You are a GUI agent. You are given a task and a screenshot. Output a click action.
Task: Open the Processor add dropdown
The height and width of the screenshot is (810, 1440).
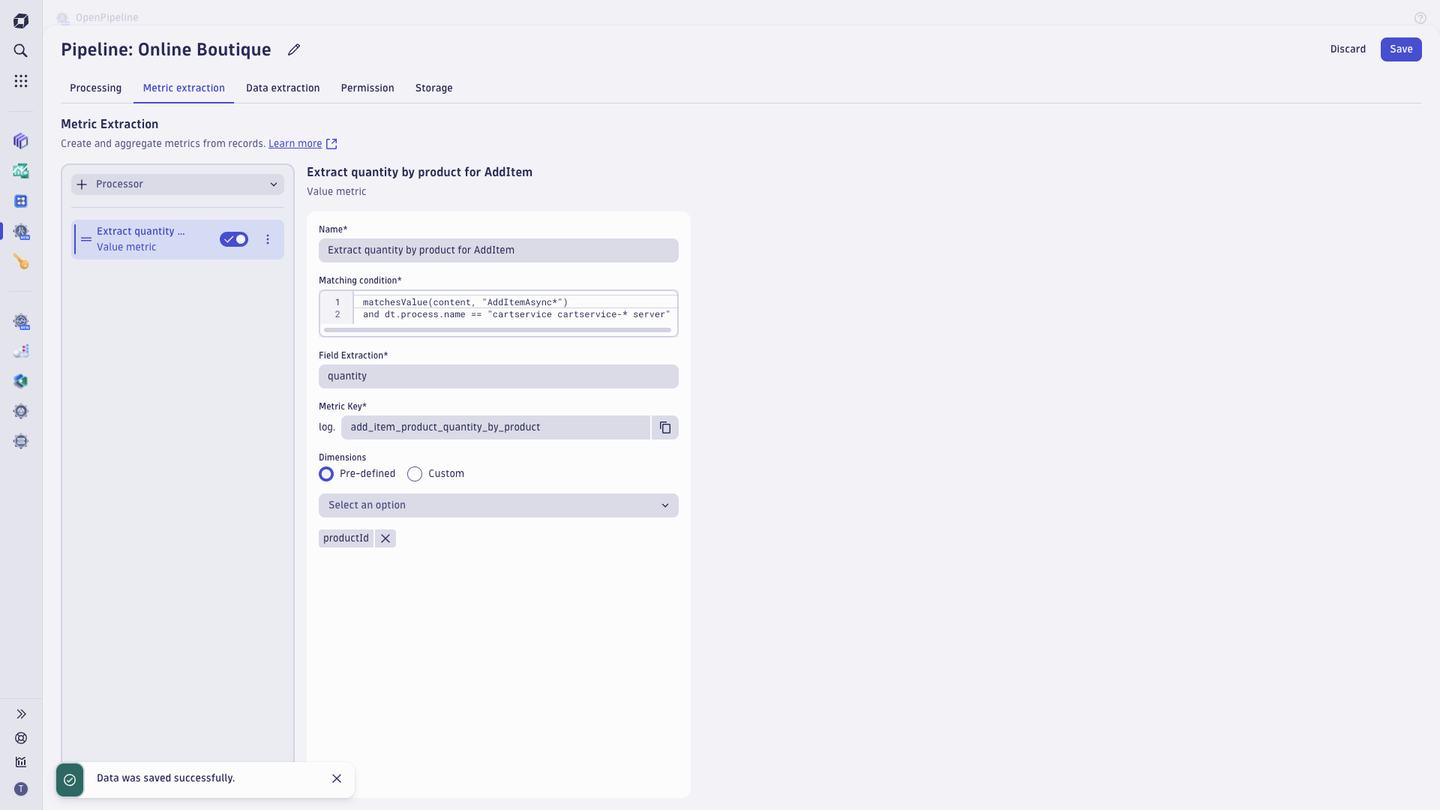(178, 184)
